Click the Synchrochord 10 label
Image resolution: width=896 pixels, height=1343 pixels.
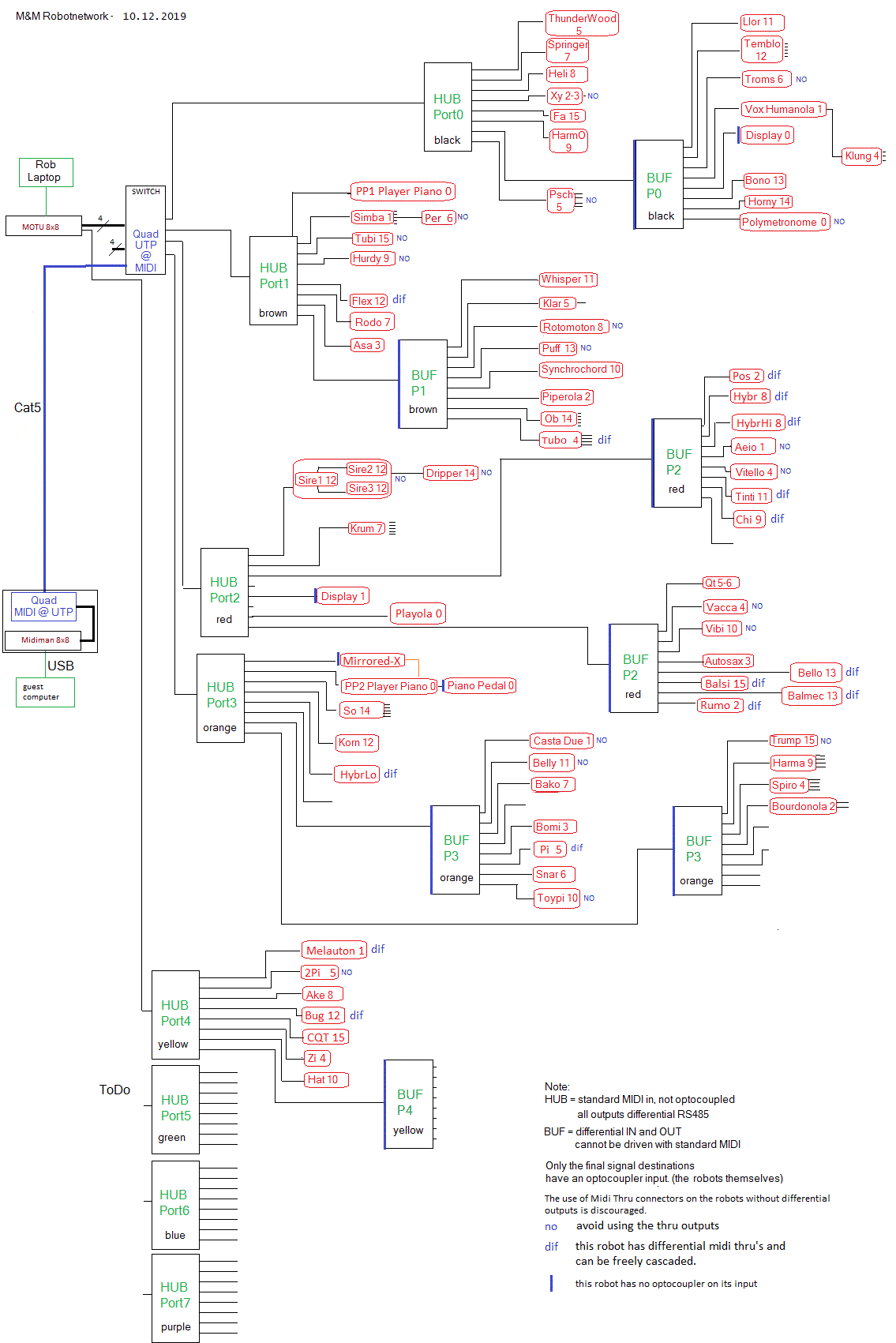[581, 370]
